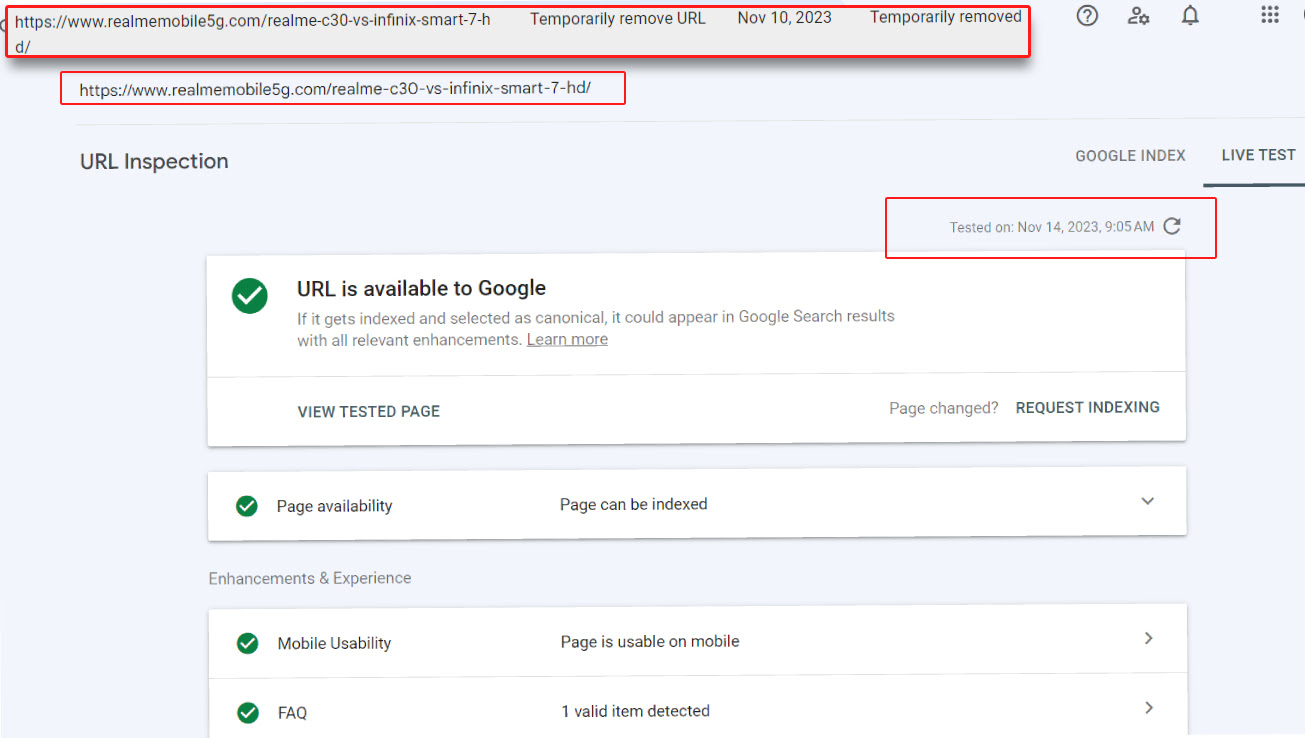Click the 'FAQ' row label
The width and height of the screenshot is (1305, 738).
click(292, 713)
